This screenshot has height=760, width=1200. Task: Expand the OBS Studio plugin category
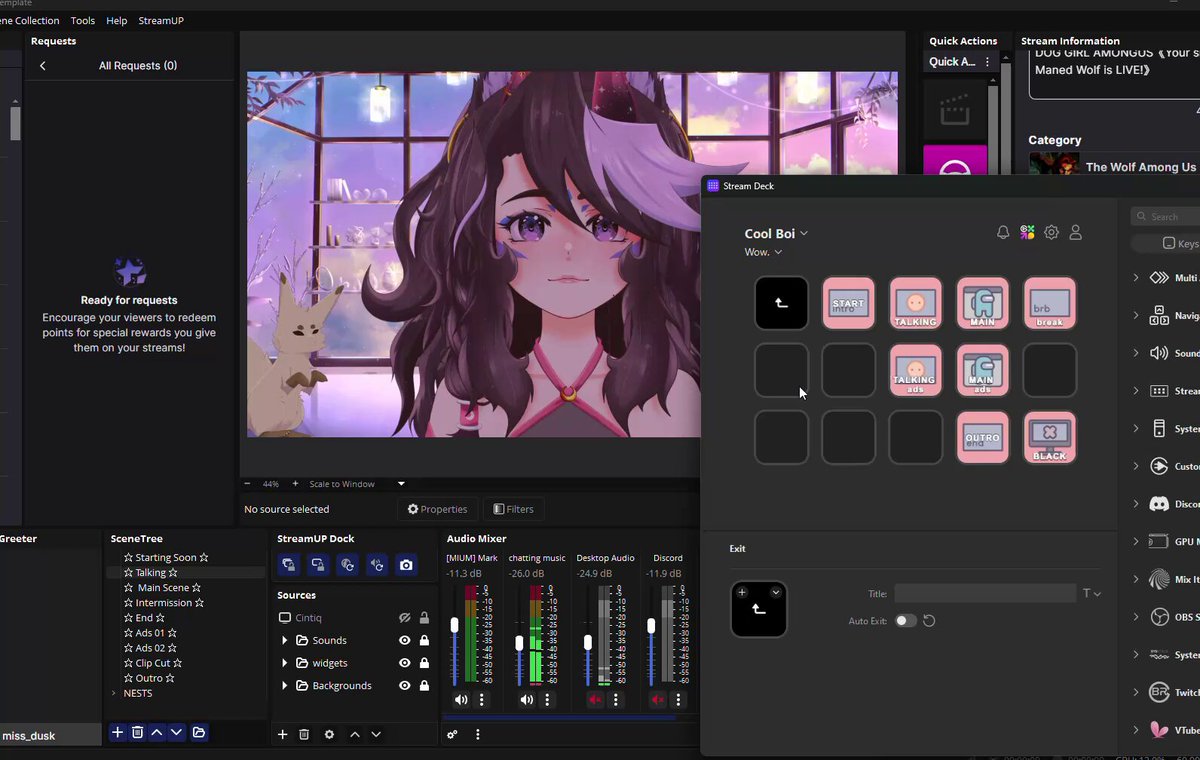coord(1136,617)
